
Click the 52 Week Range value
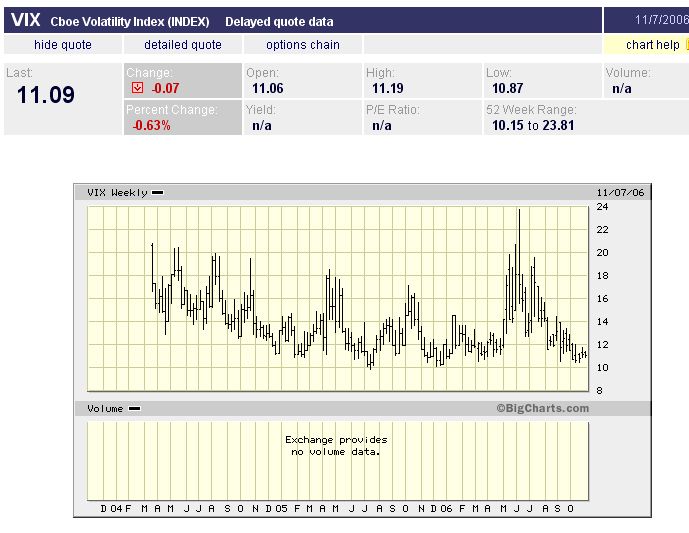[533, 126]
